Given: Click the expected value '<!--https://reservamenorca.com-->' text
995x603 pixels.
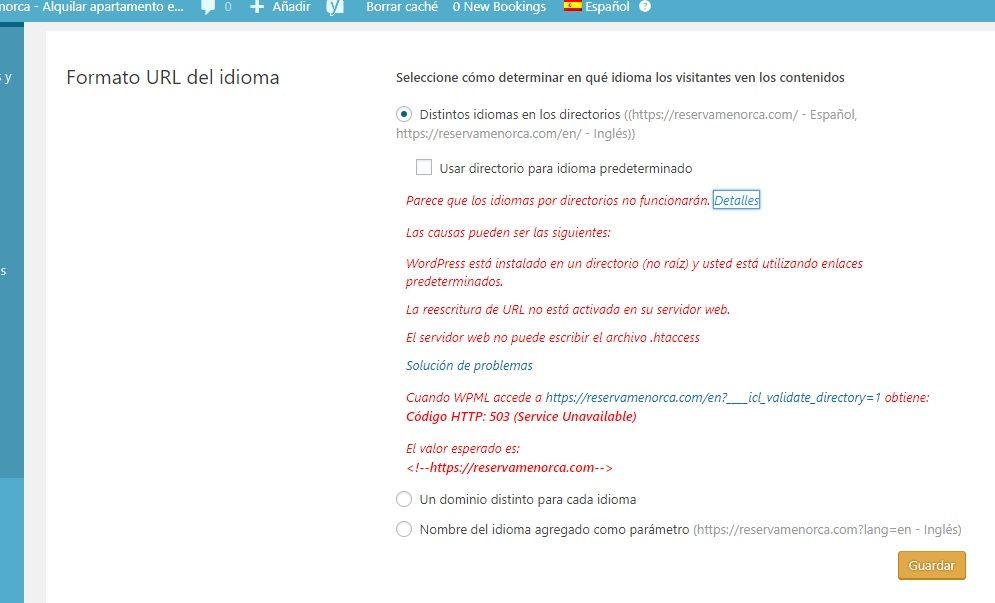Looking at the screenshot, I should coord(509,468).
